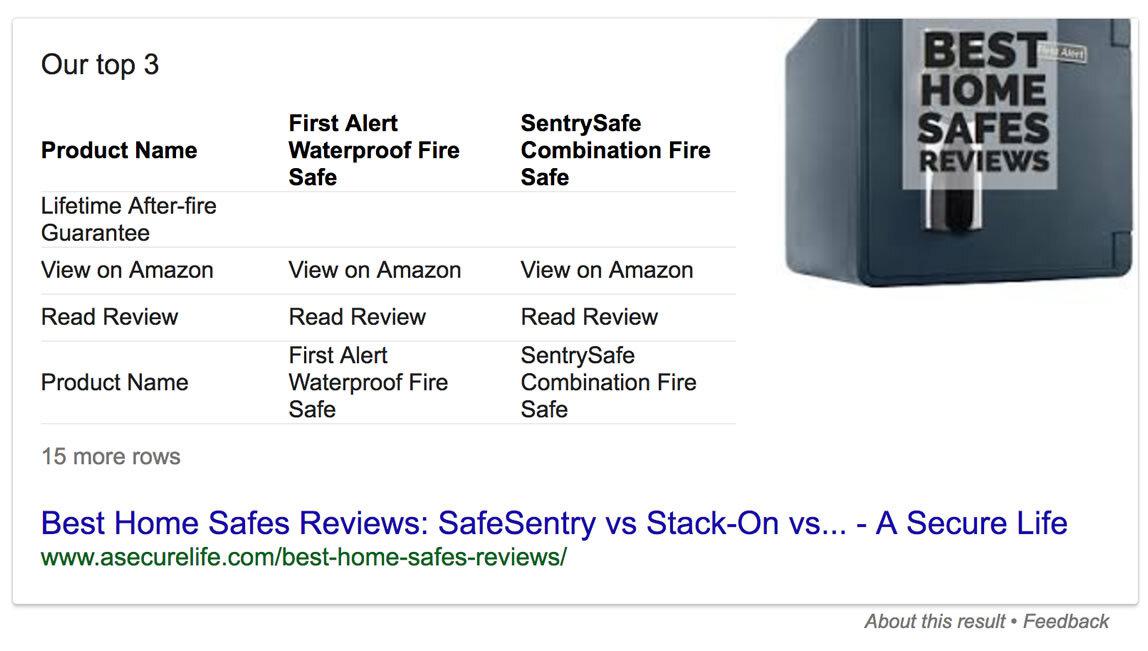
Task: Click the non-bold First Alert Waterproof Fire Safe cell
Action: (368, 383)
